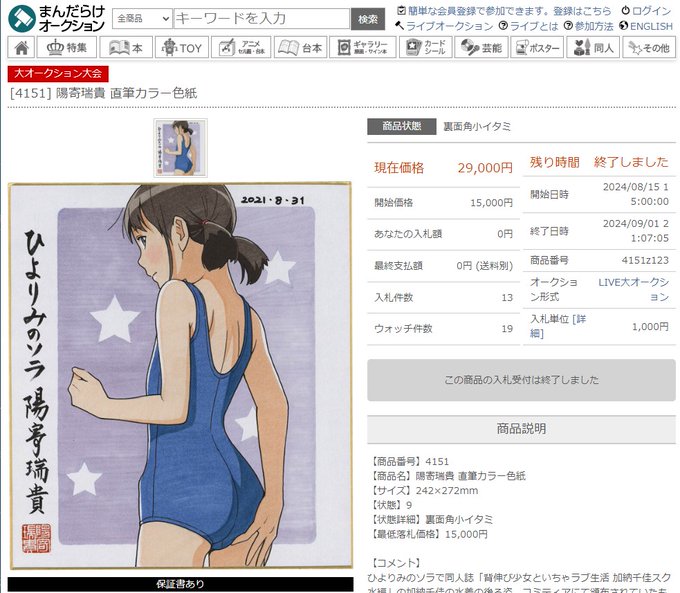Image resolution: width=680 pixels, height=593 pixels.
Task: Click the large shikishi product image
Action: [180, 375]
